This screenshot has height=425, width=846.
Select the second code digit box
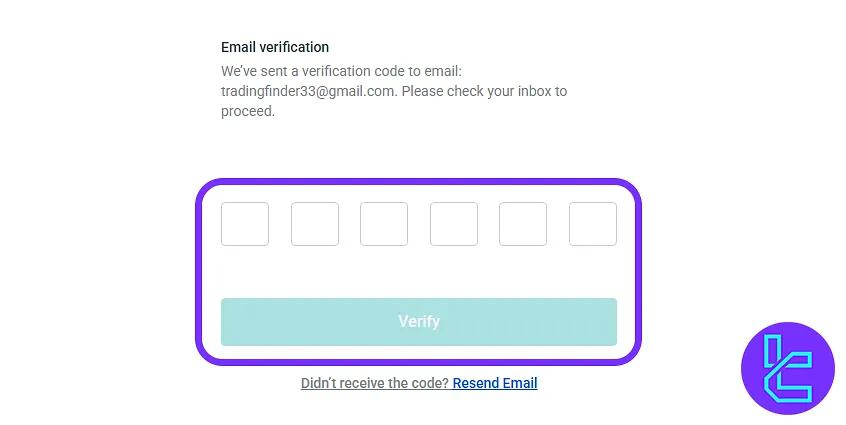tap(315, 224)
